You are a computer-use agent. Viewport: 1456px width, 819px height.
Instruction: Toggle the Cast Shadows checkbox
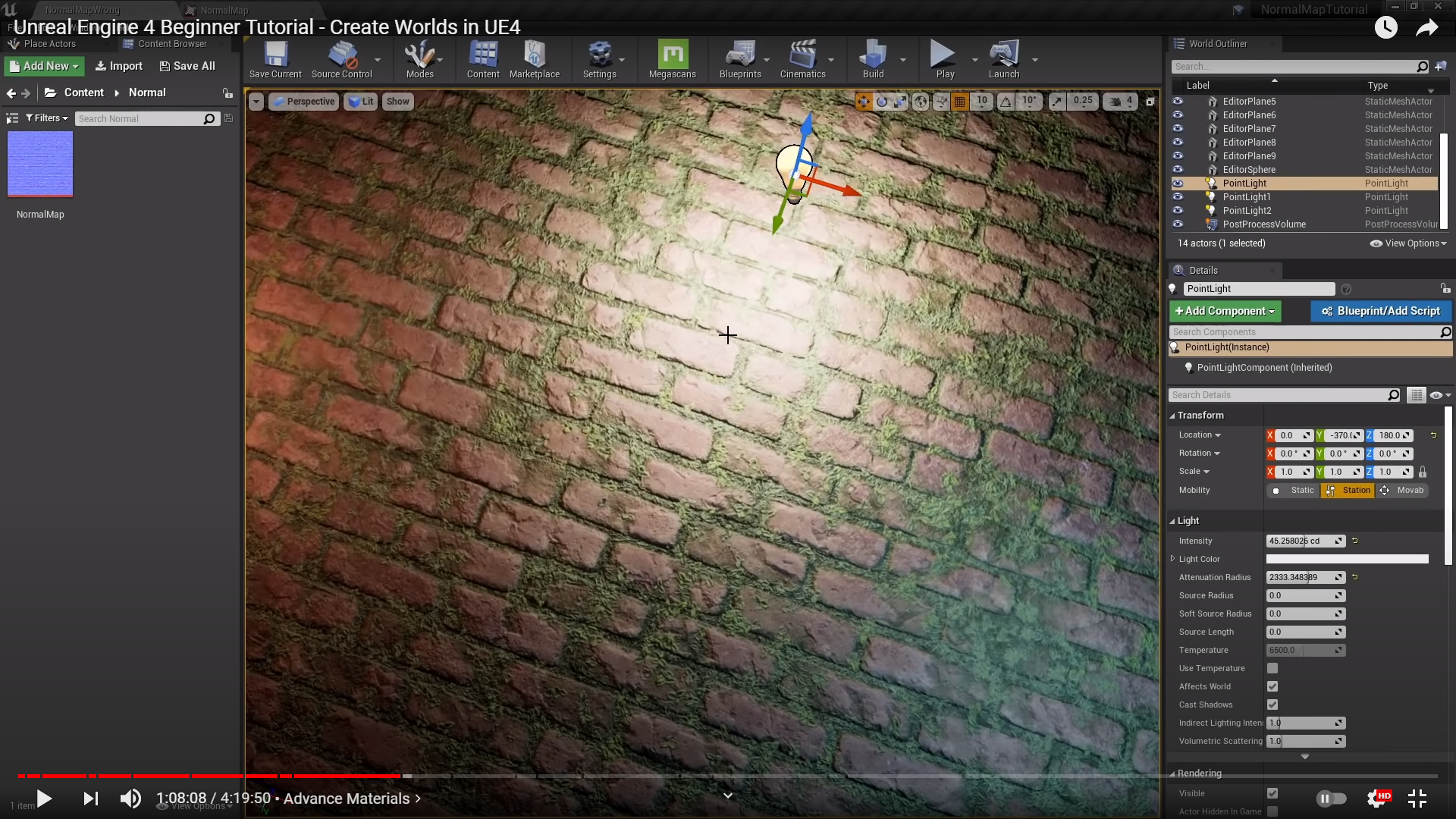(1272, 704)
